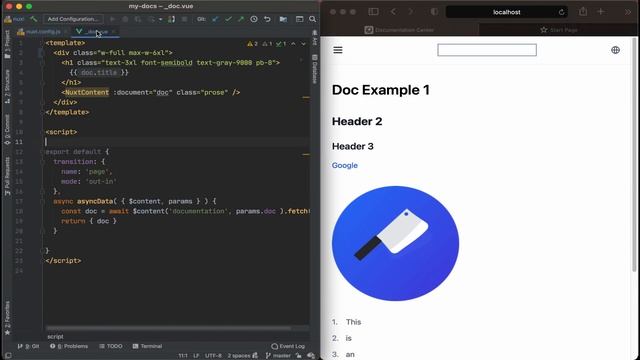Open the Commit tool window

(x=7, y=129)
